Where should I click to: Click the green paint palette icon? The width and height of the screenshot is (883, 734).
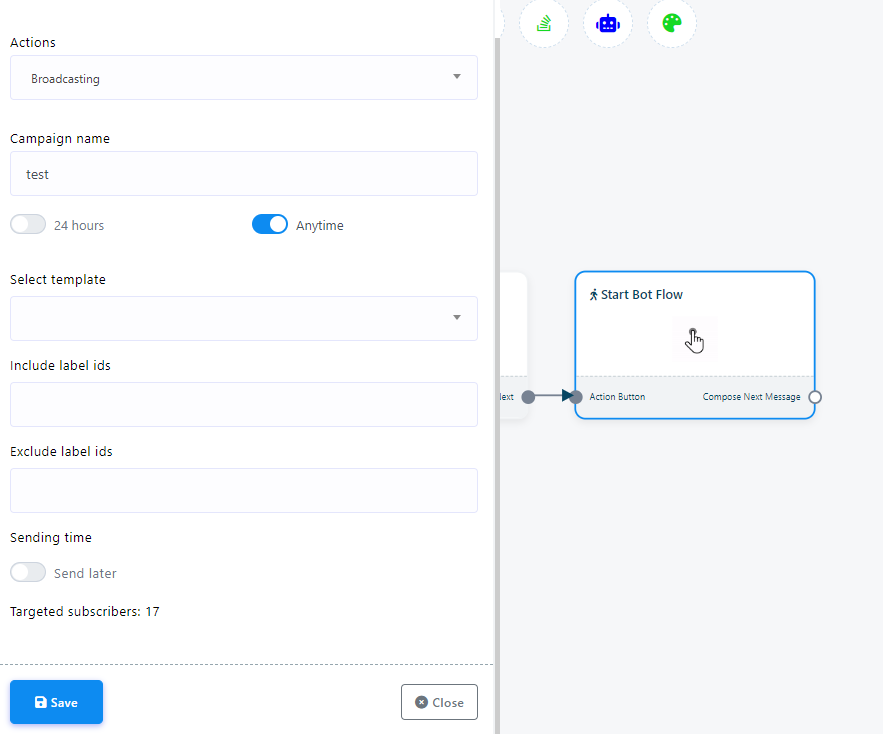pyautogui.click(x=672, y=23)
